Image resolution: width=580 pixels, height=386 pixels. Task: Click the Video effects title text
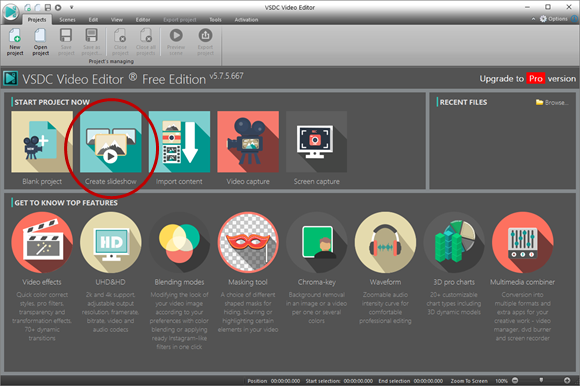click(x=42, y=282)
